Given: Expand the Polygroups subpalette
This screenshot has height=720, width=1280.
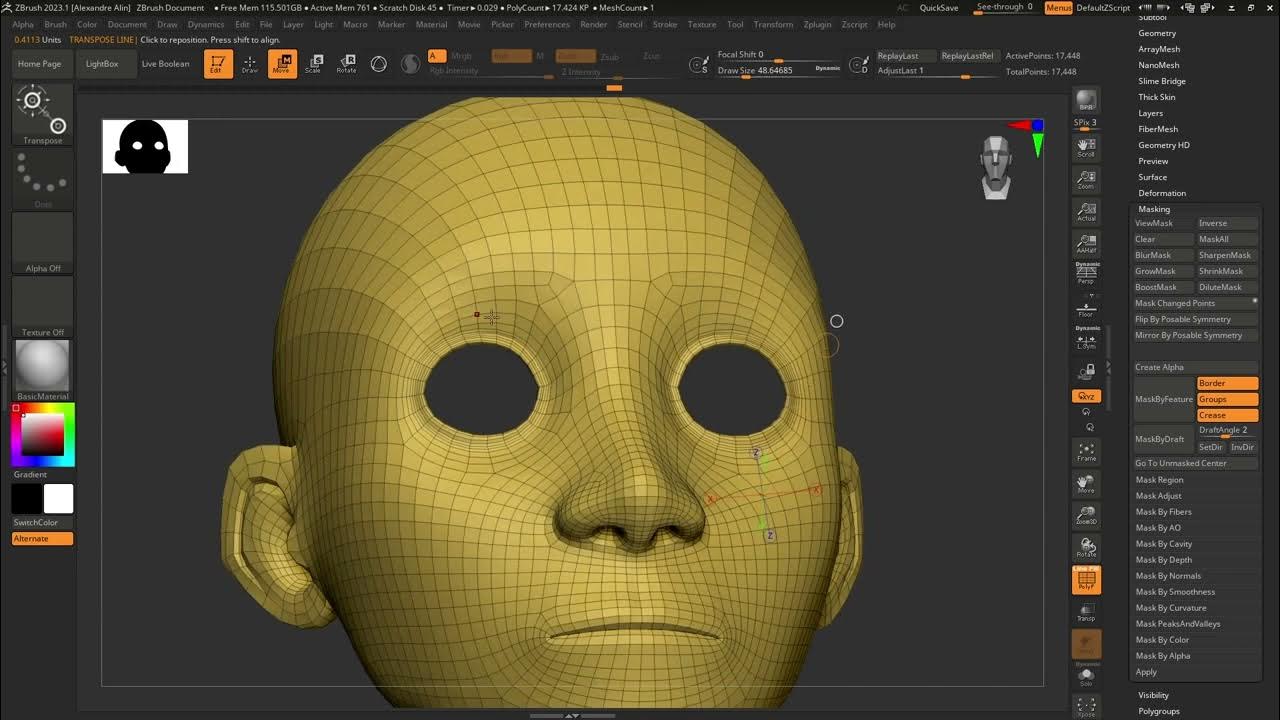Looking at the screenshot, I should pos(1159,711).
